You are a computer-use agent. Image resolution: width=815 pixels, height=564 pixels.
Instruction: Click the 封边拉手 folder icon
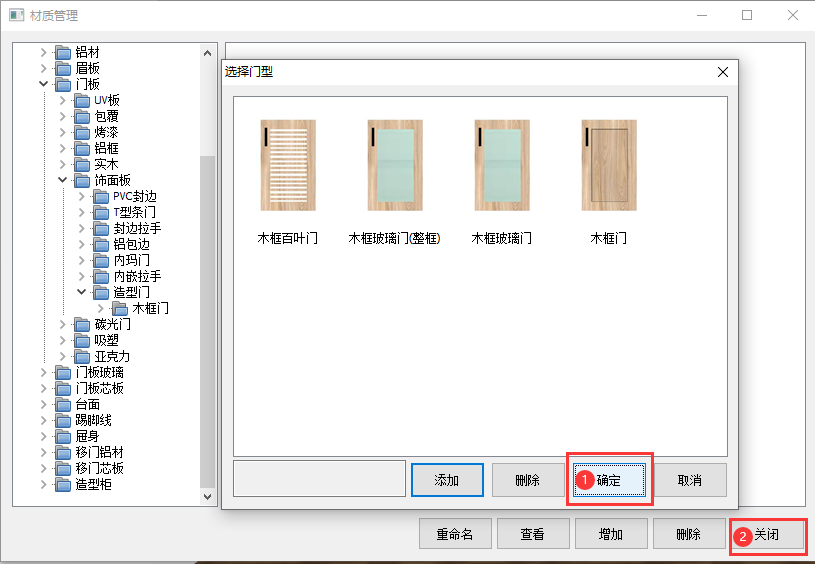(x=101, y=229)
